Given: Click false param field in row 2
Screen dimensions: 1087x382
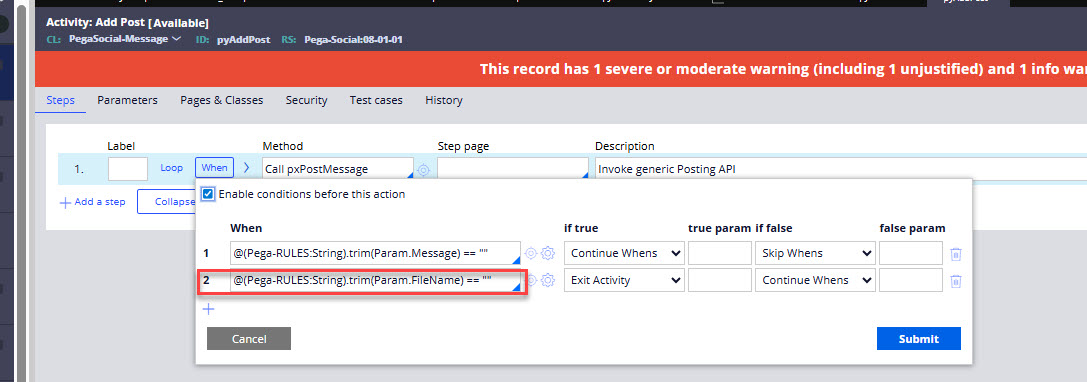Looking at the screenshot, I should [911, 280].
